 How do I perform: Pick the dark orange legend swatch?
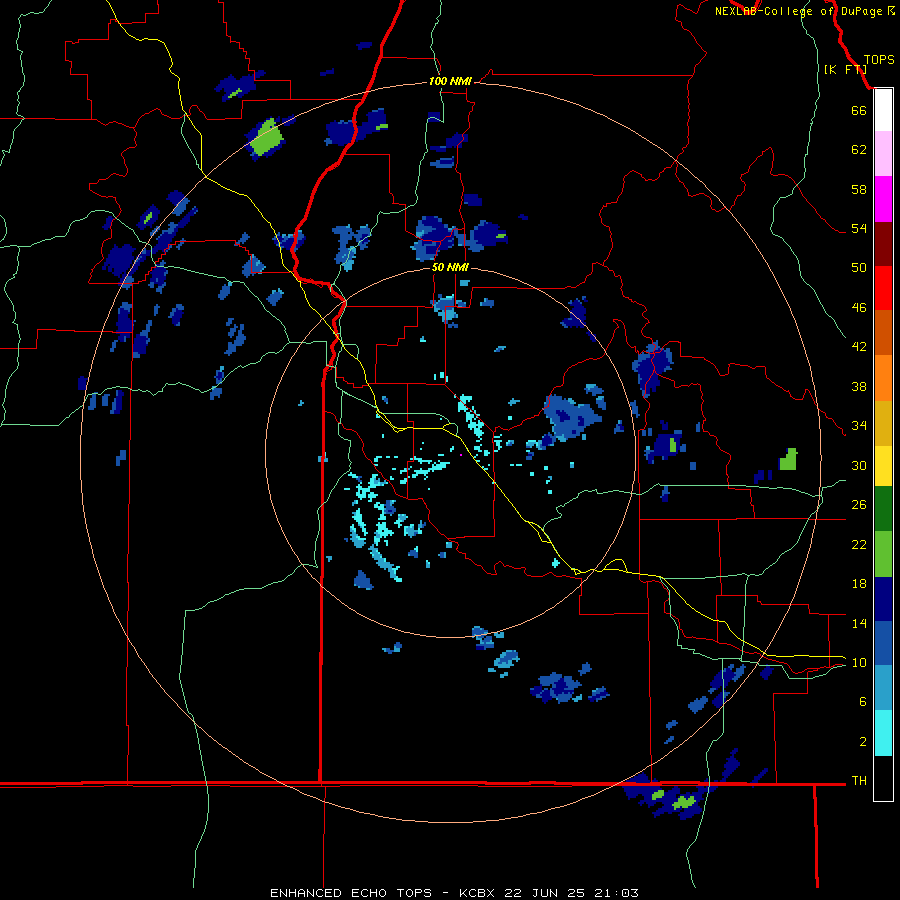(883, 332)
